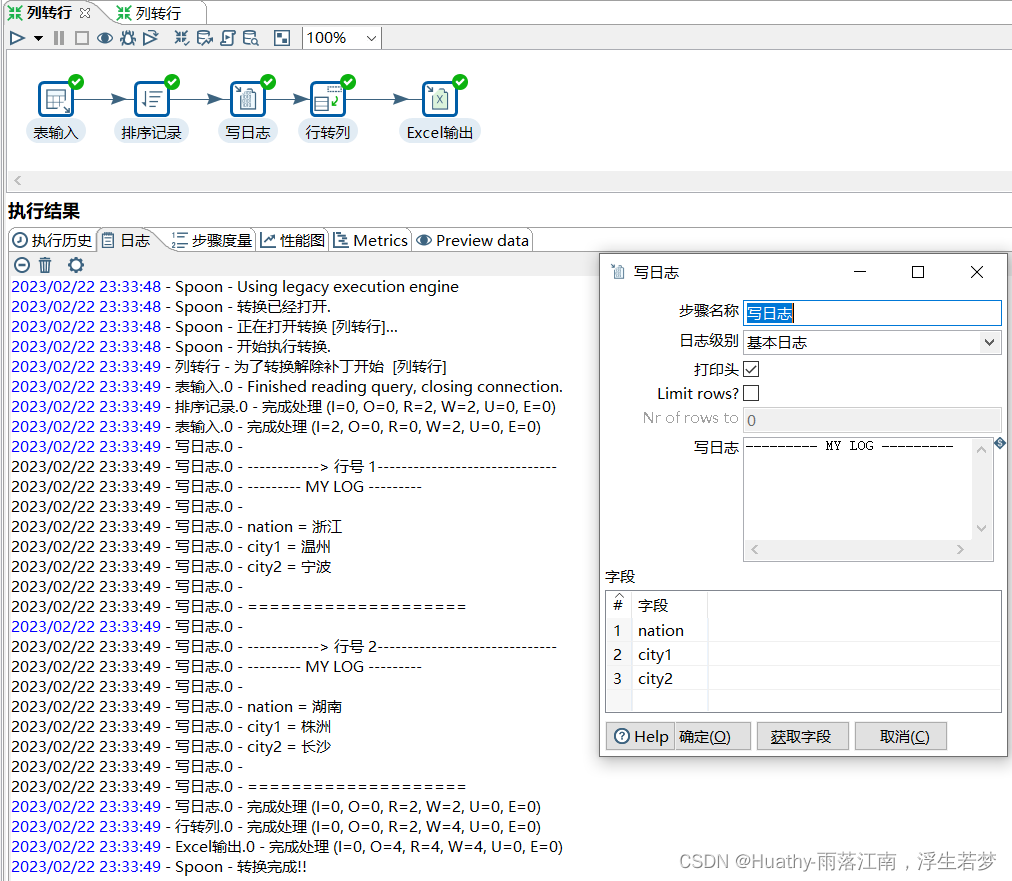This screenshot has width=1012, height=881.
Task: Click the 字段 column header in table
Action: (670, 605)
